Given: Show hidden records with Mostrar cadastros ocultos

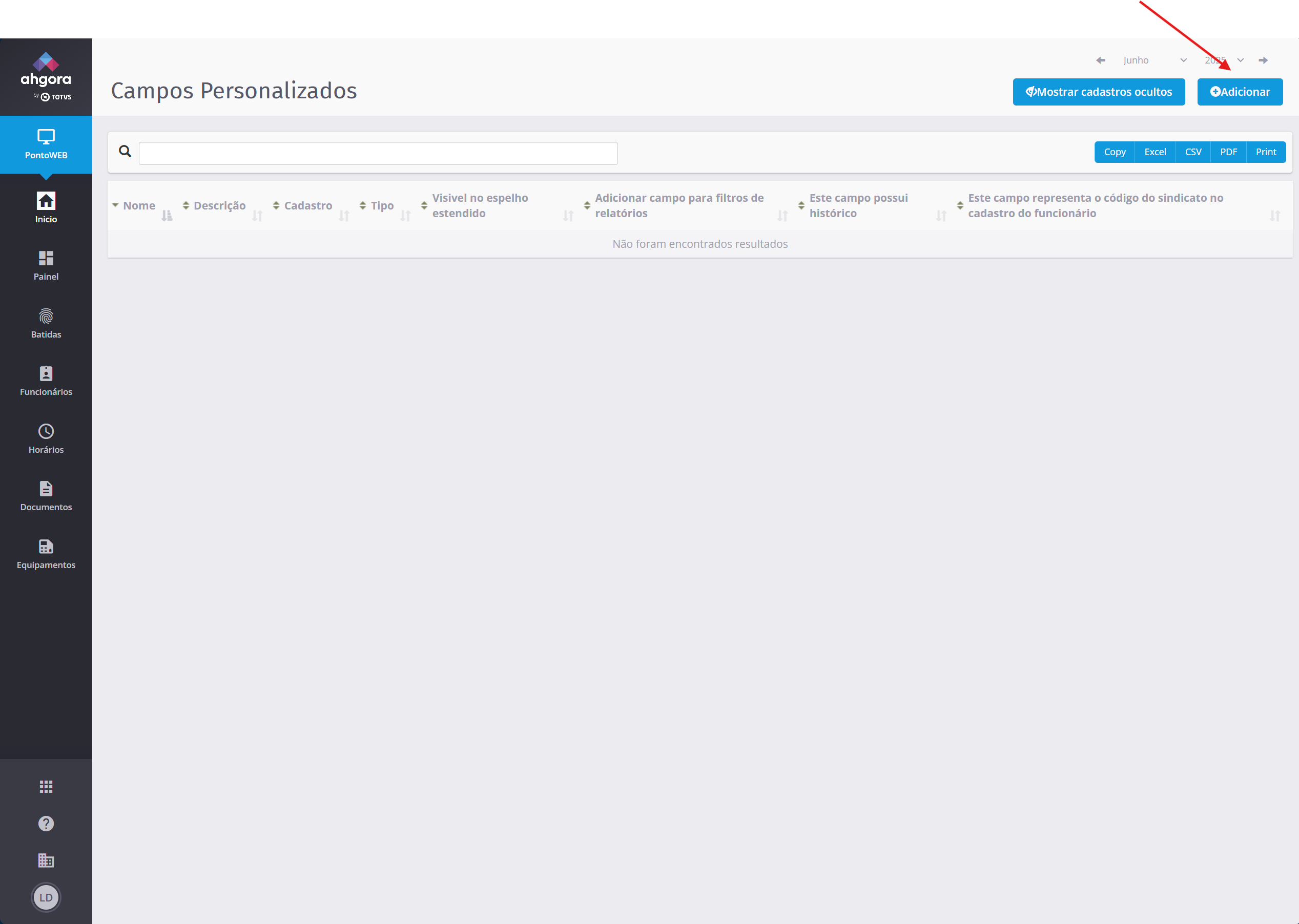Looking at the screenshot, I should (1098, 92).
